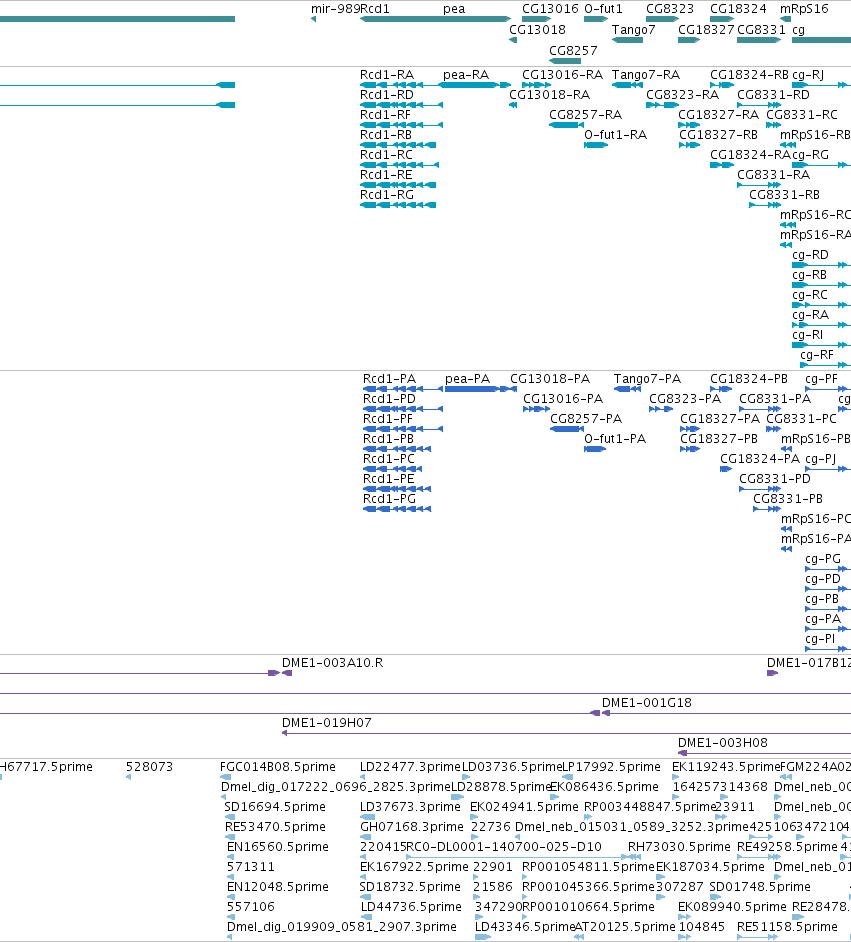Screen dimensions: 851x942
Task: Click the mir-989 gene label
Action: [x=335, y=9]
